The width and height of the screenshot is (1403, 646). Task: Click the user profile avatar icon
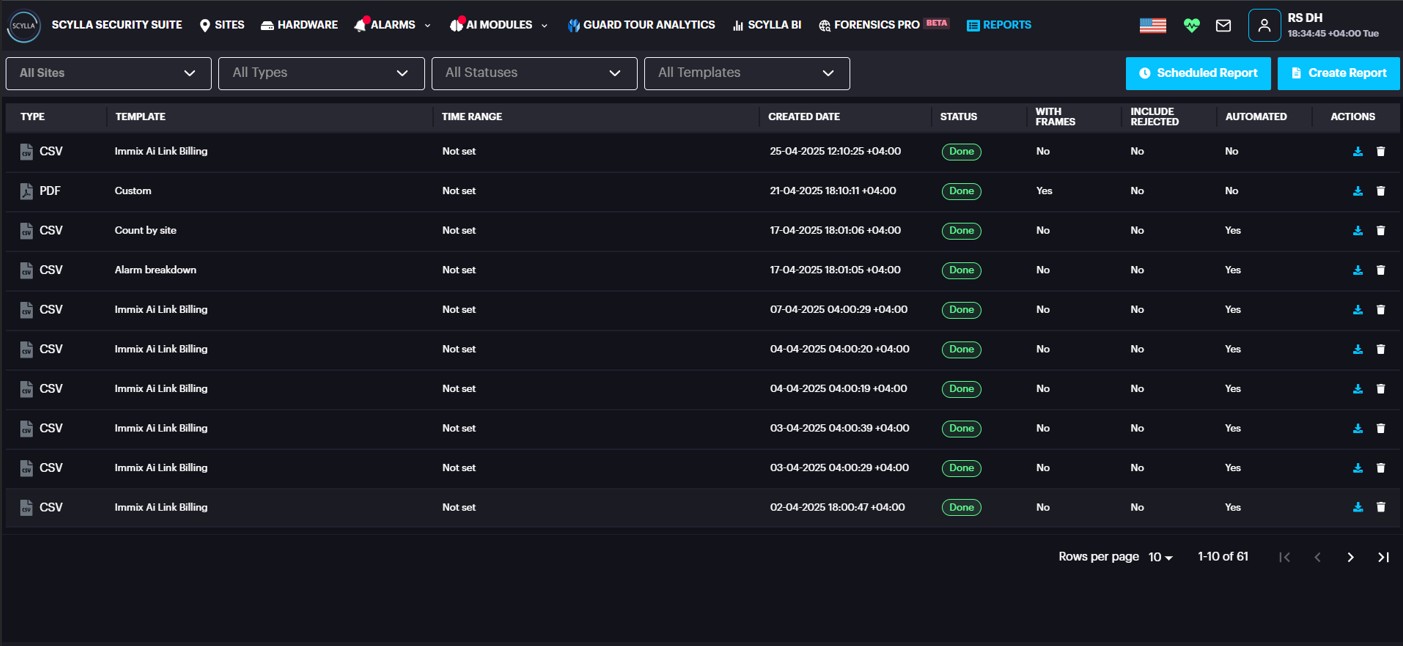1264,26
